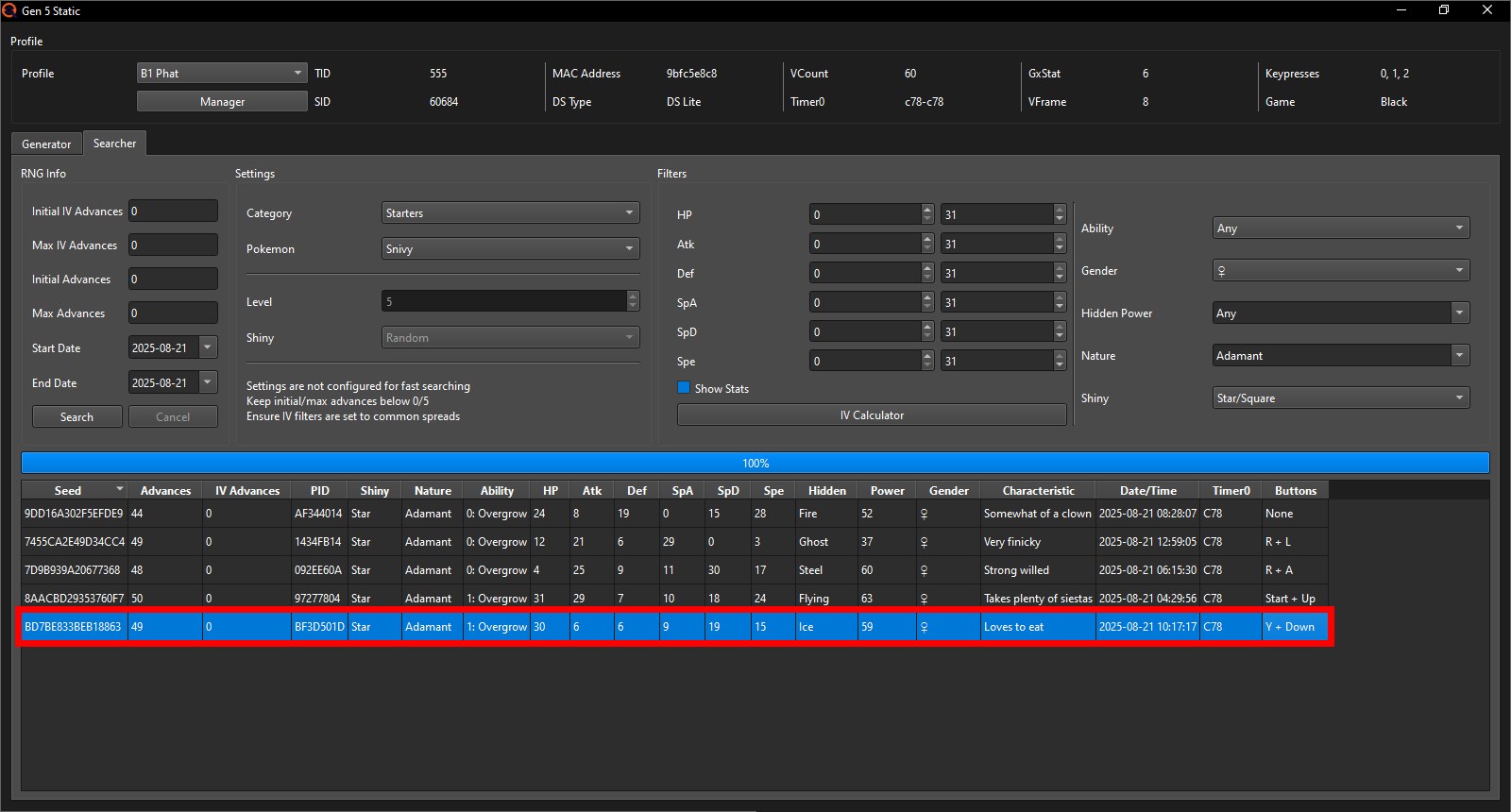Select result row with seed 9DD16A302F5EFDE9
The width and height of the screenshot is (1511, 812).
74,514
